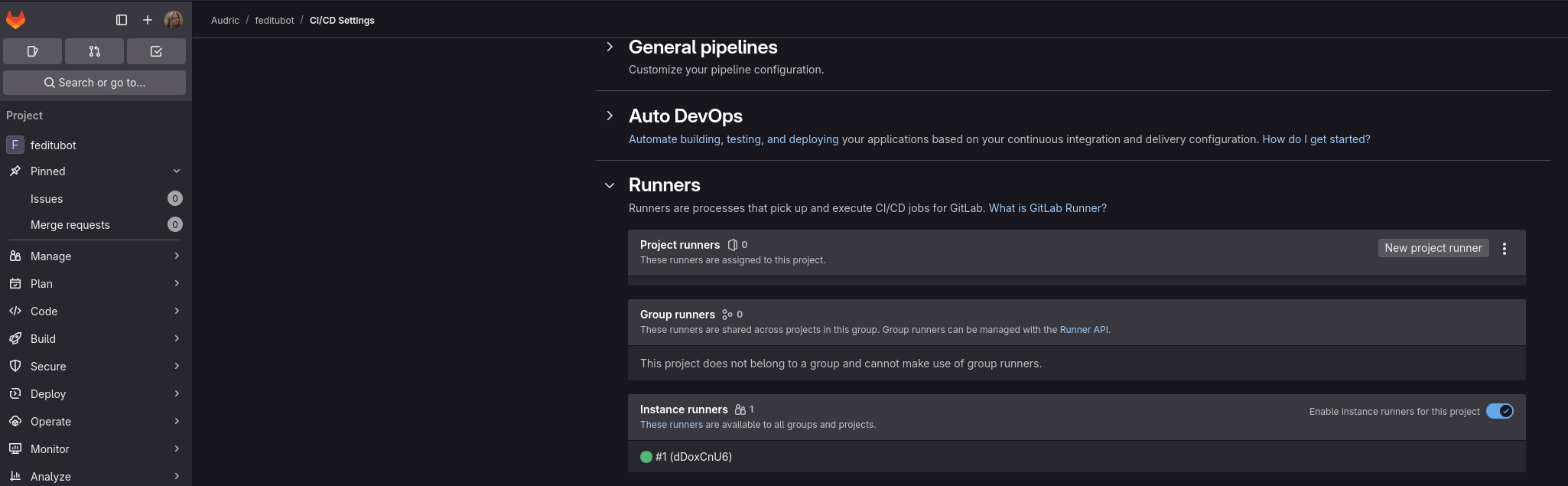Click the Search or go to field
This screenshot has width=1568, height=486.
(x=95, y=83)
